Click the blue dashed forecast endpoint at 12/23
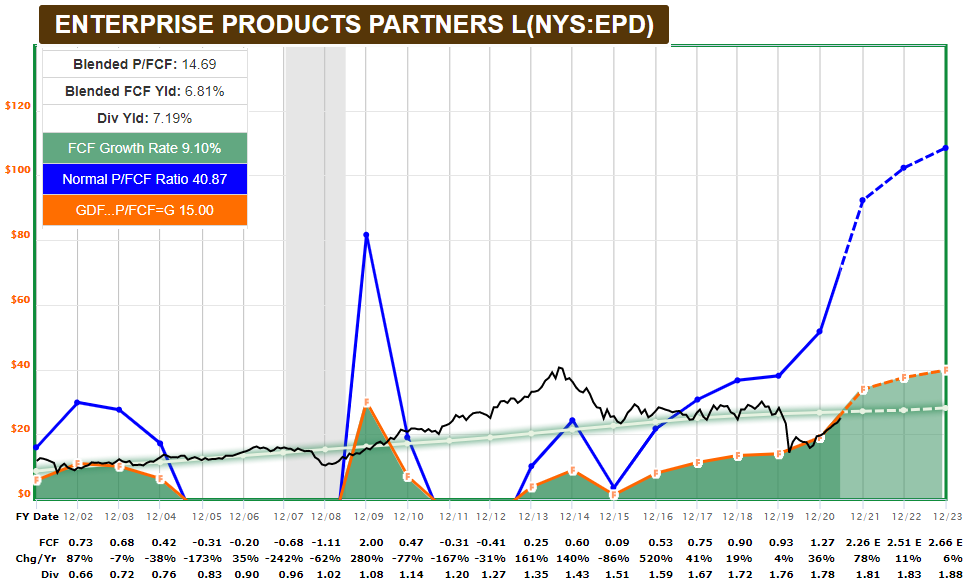Screen dimensions: 969x585 click(x=946, y=148)
